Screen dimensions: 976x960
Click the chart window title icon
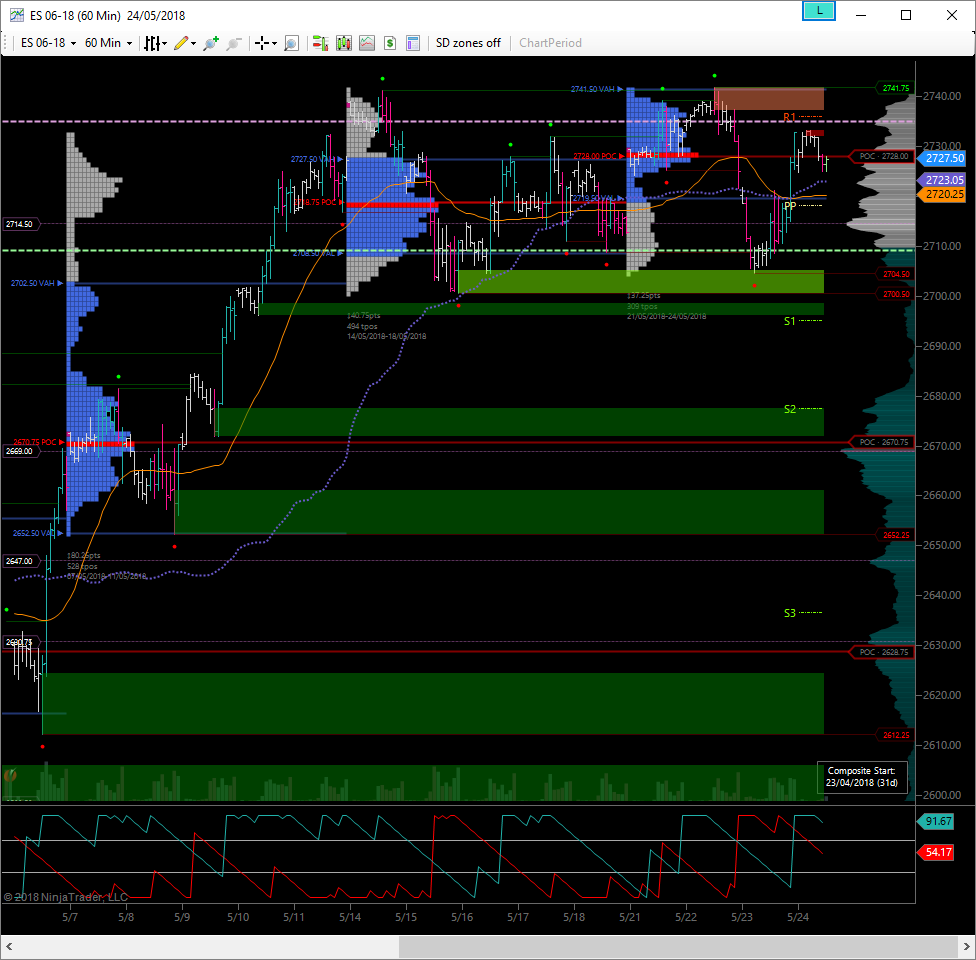point(17,15)
